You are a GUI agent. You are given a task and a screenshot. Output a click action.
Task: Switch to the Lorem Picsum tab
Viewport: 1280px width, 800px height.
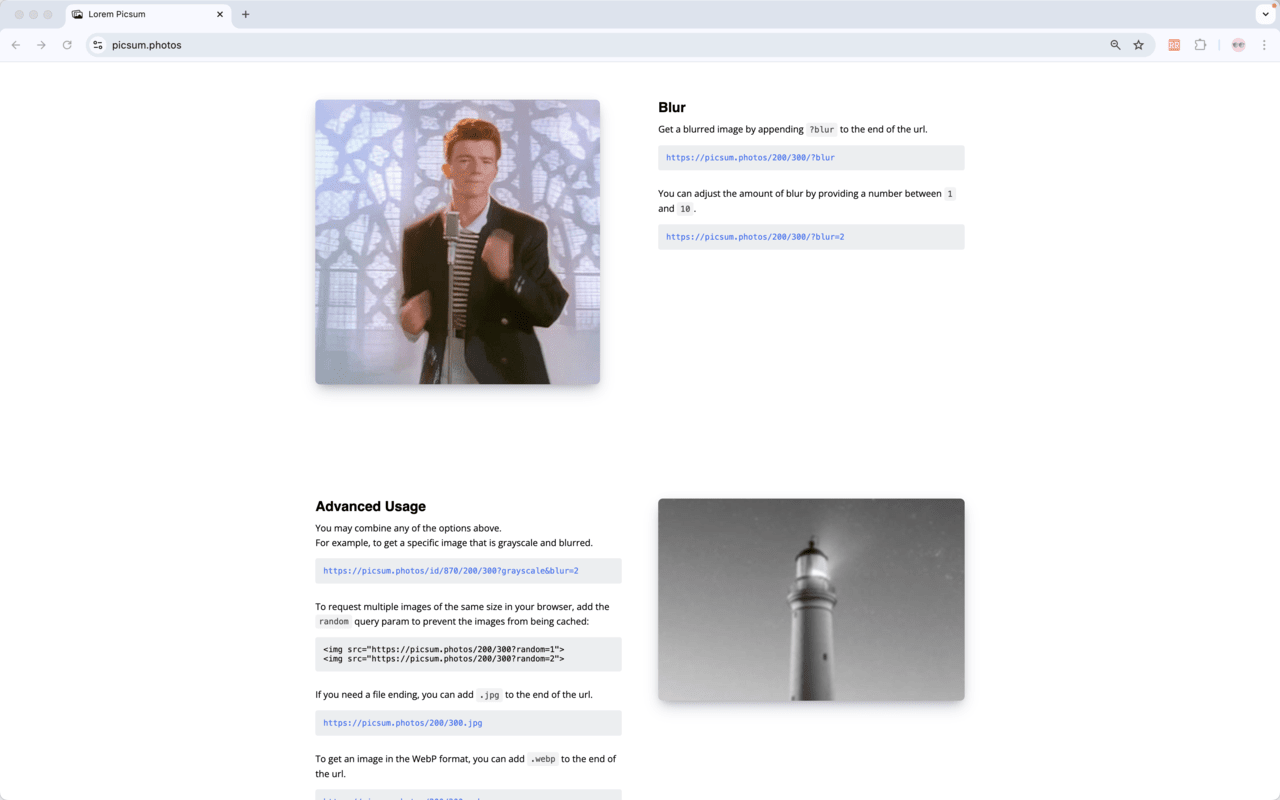coord(140,14)
